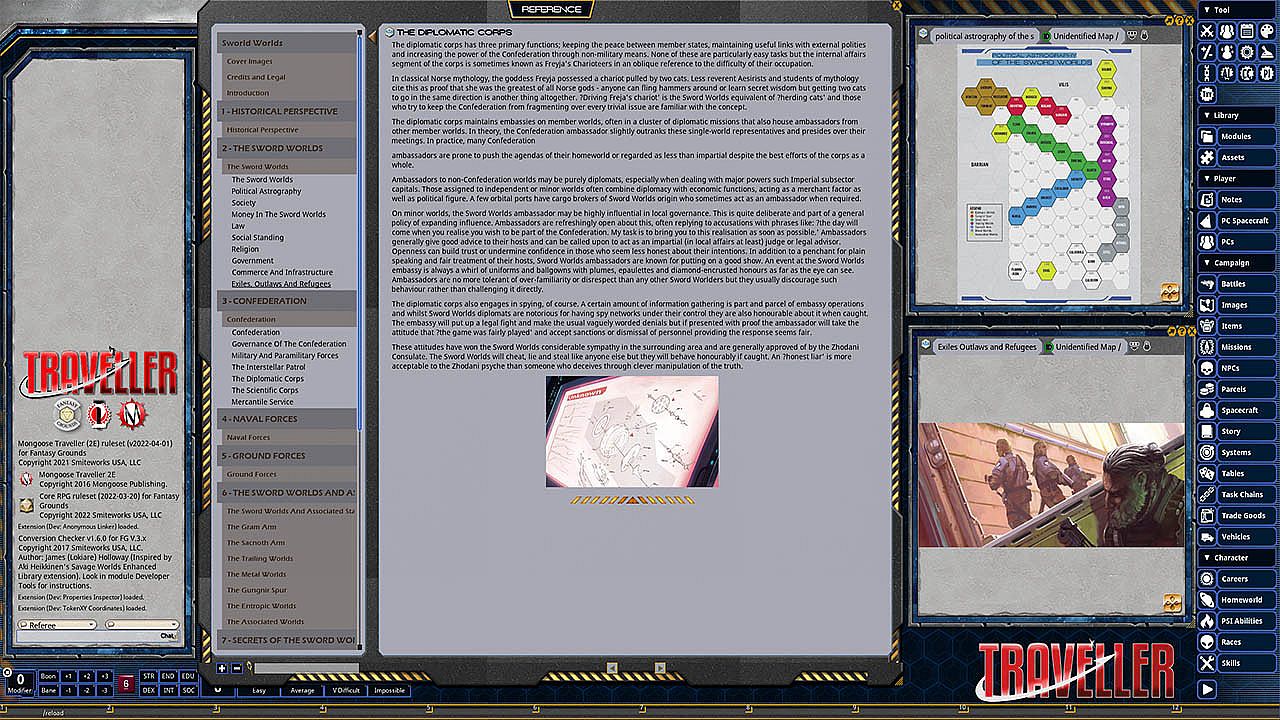The height and width of the screenshot is (720, 1280).
Task: Open Political Astrography index entry
Action: pos(266,191)
